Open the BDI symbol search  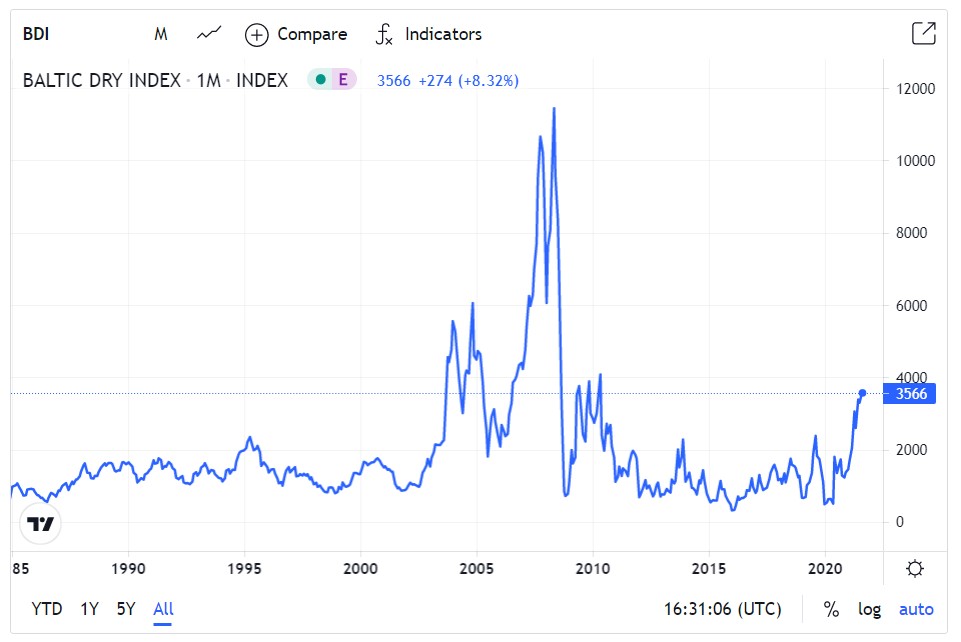36,34
